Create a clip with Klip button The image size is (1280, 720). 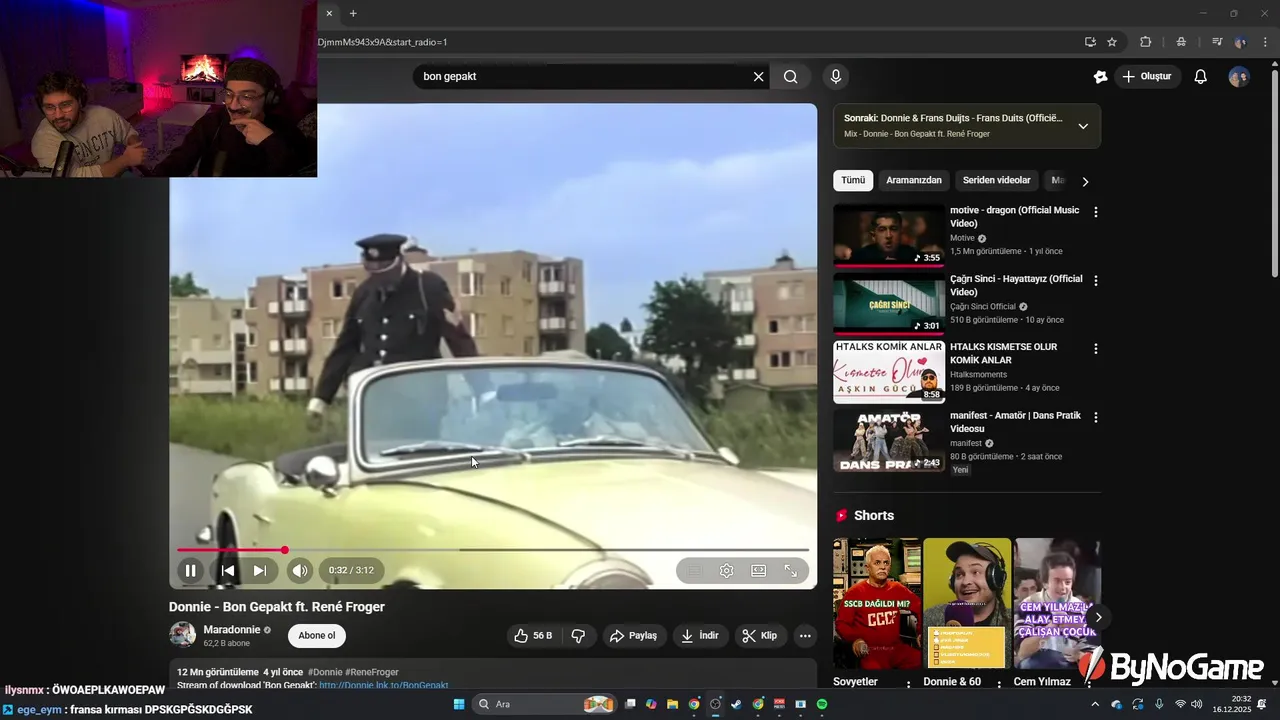[x=760, y=636]
